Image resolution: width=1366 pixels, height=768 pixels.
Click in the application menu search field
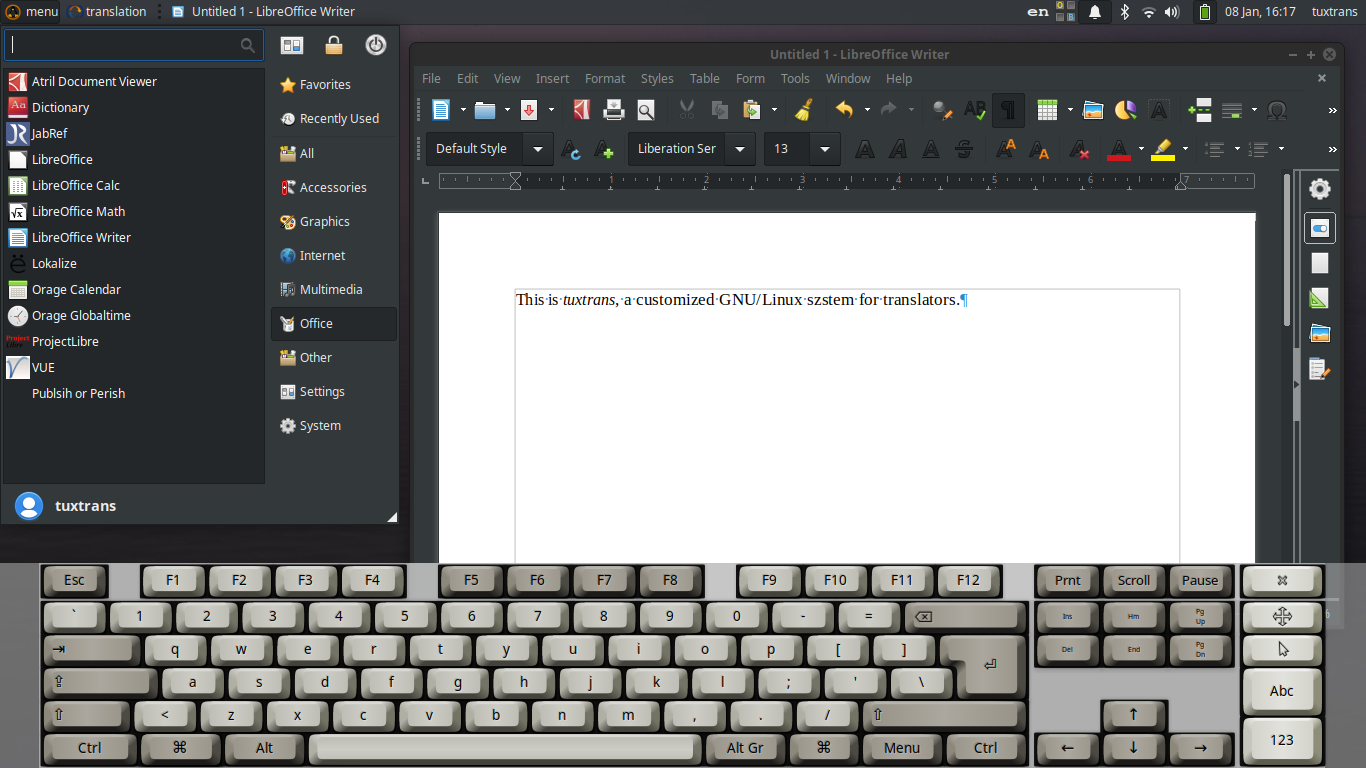134,45
